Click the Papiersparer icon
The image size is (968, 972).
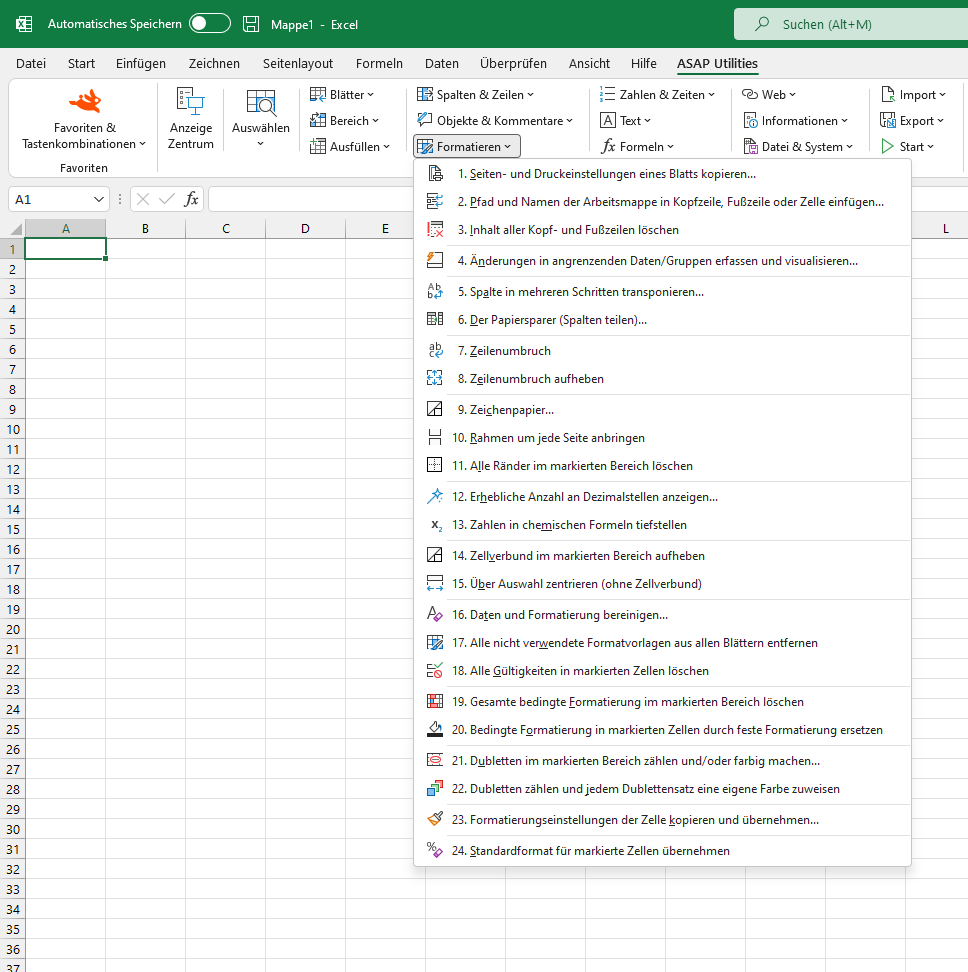[435, 319]
